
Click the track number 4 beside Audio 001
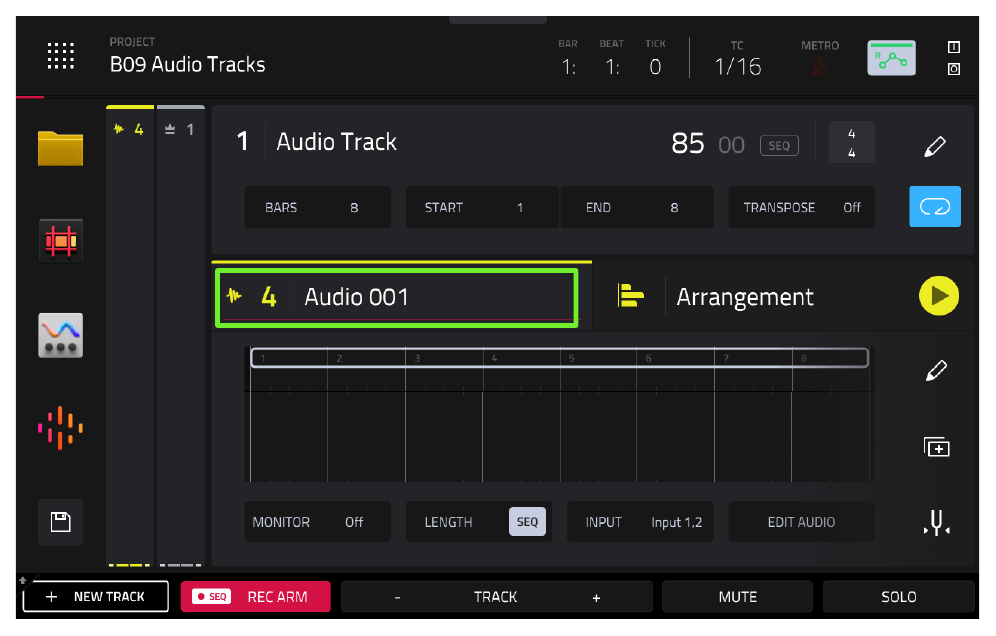point(269,296)
